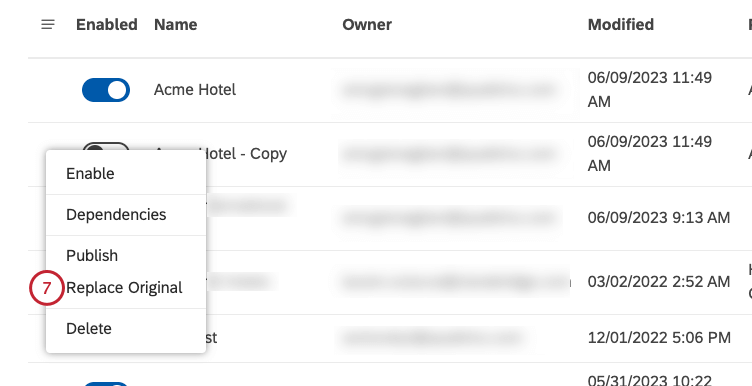Choose Replace Original menu option
This screenshot has width=752, height=386.
126,288
